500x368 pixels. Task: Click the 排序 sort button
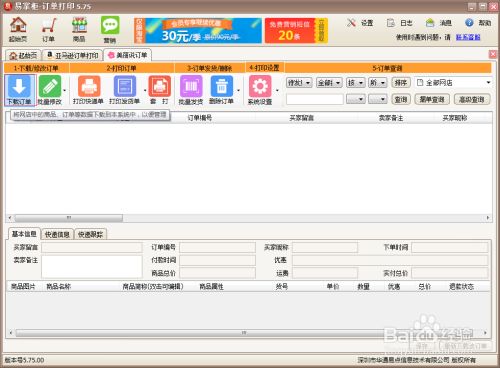[401, 82]
